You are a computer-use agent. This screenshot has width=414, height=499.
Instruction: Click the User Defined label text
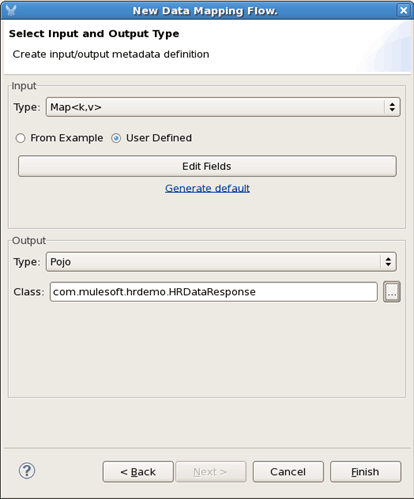(159, 138)
